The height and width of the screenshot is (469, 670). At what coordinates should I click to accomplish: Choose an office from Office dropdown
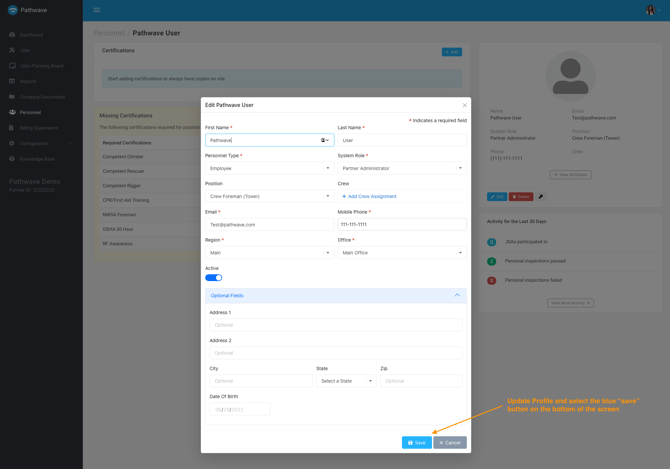point(401,253)
